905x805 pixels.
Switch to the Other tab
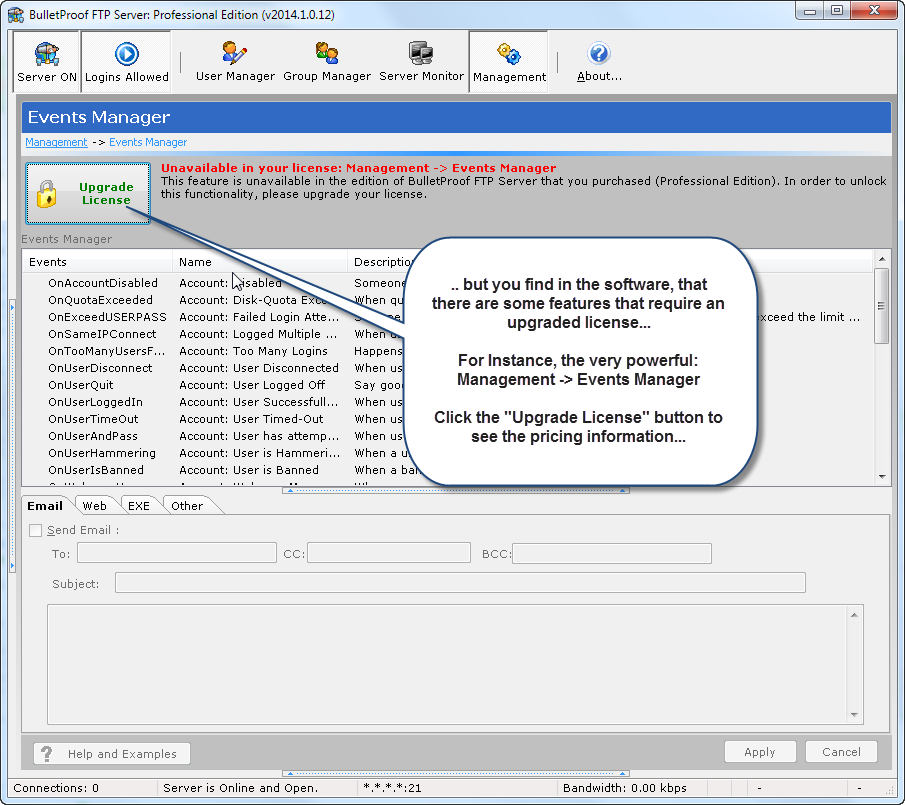click(x=187, y=506)
